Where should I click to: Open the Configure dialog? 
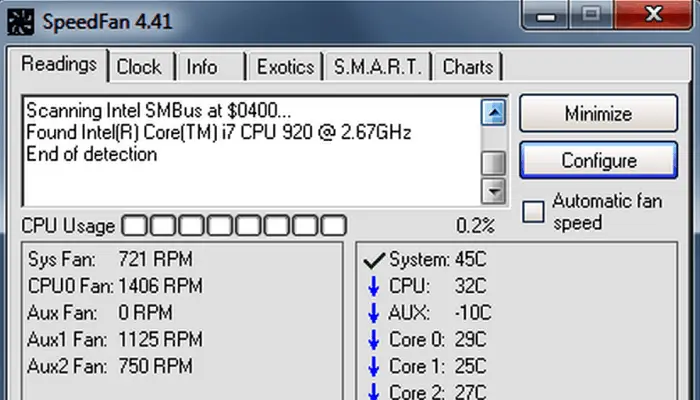[x=599, y=161]
